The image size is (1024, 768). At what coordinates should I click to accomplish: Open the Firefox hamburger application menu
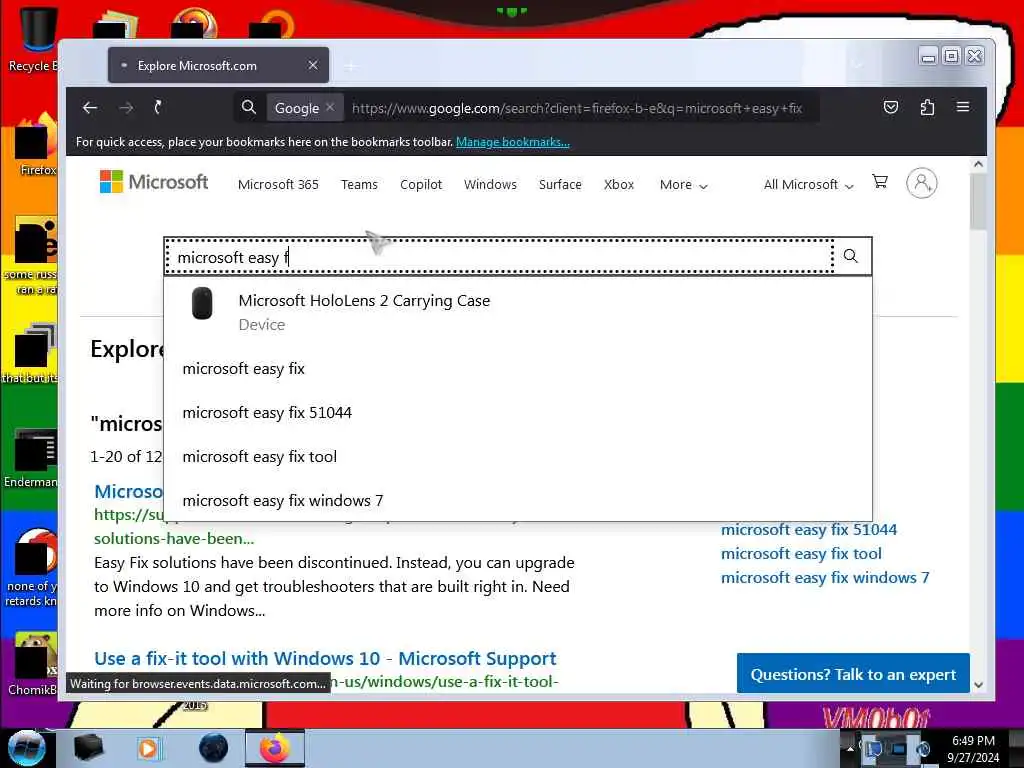point(963,106)
